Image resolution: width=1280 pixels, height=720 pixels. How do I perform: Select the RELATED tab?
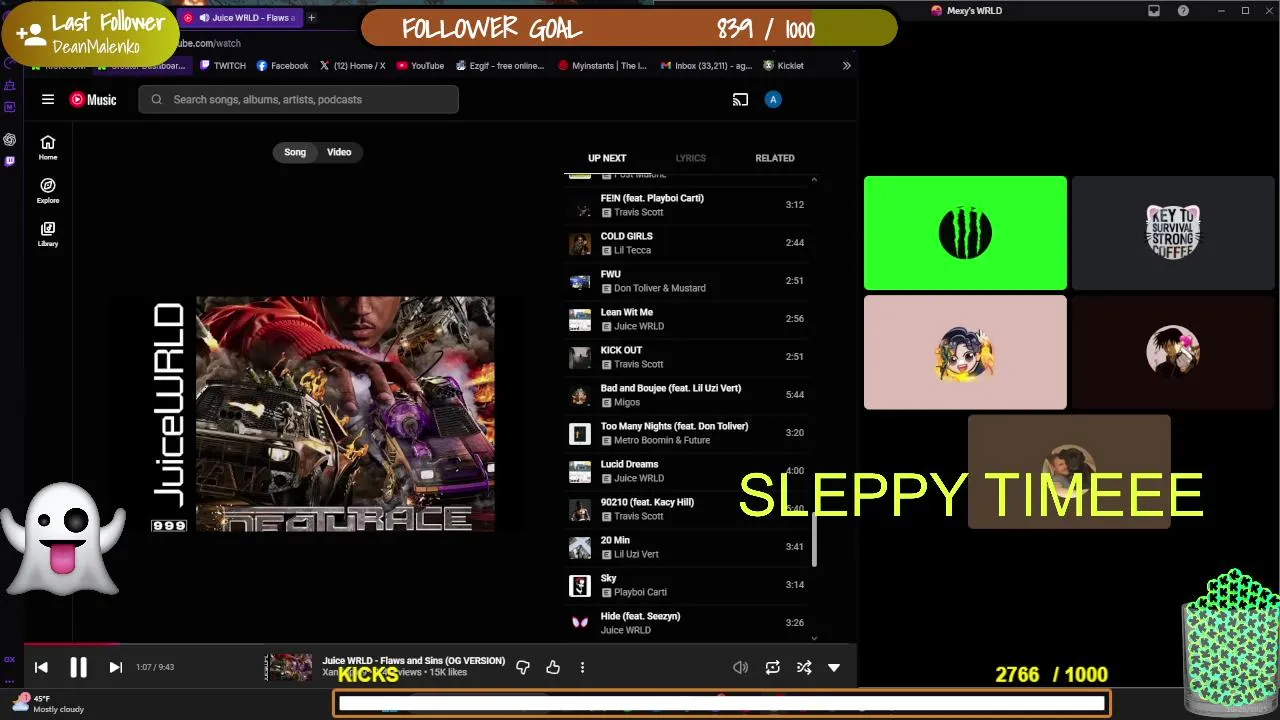775,158
